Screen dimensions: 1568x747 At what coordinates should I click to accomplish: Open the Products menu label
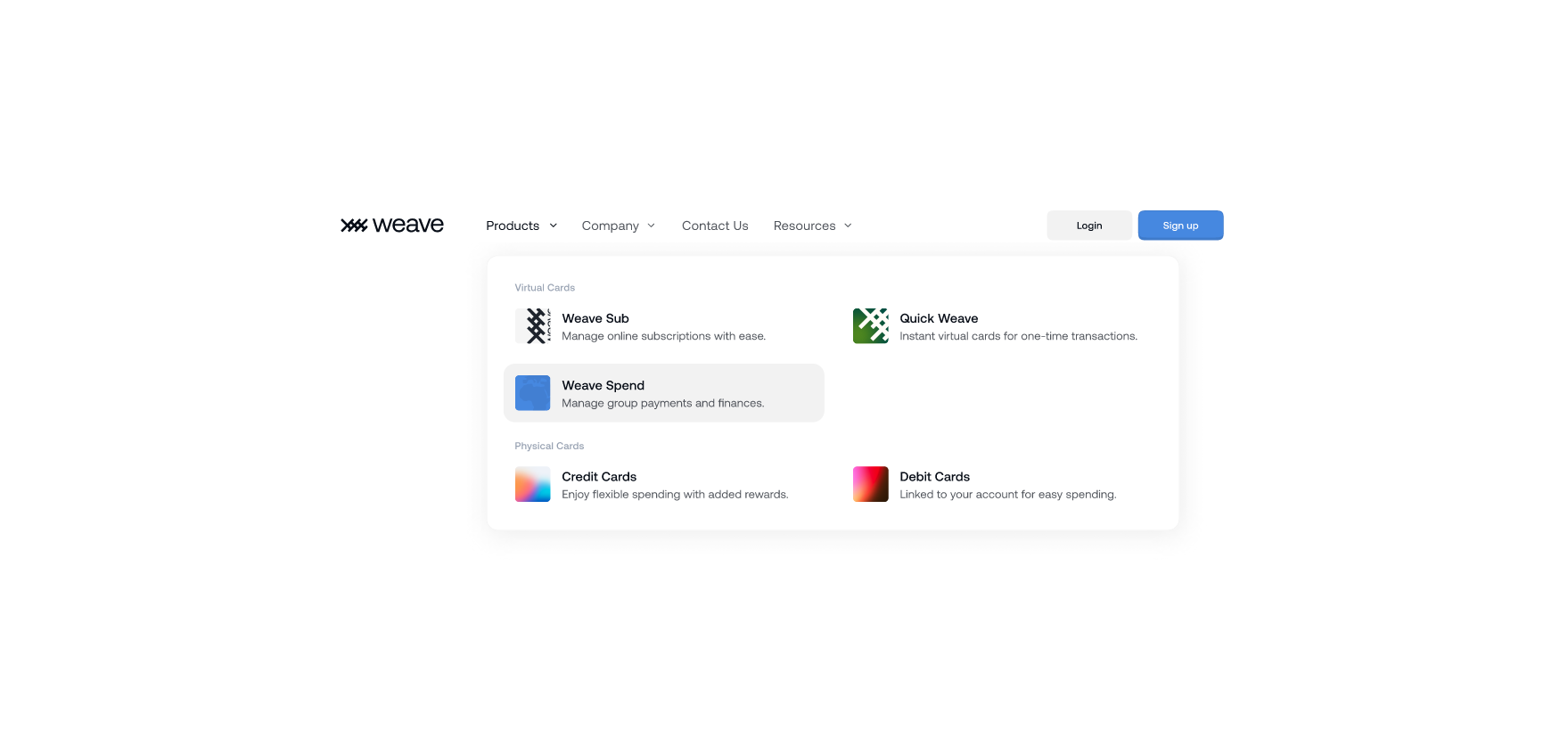coord(513,226)
